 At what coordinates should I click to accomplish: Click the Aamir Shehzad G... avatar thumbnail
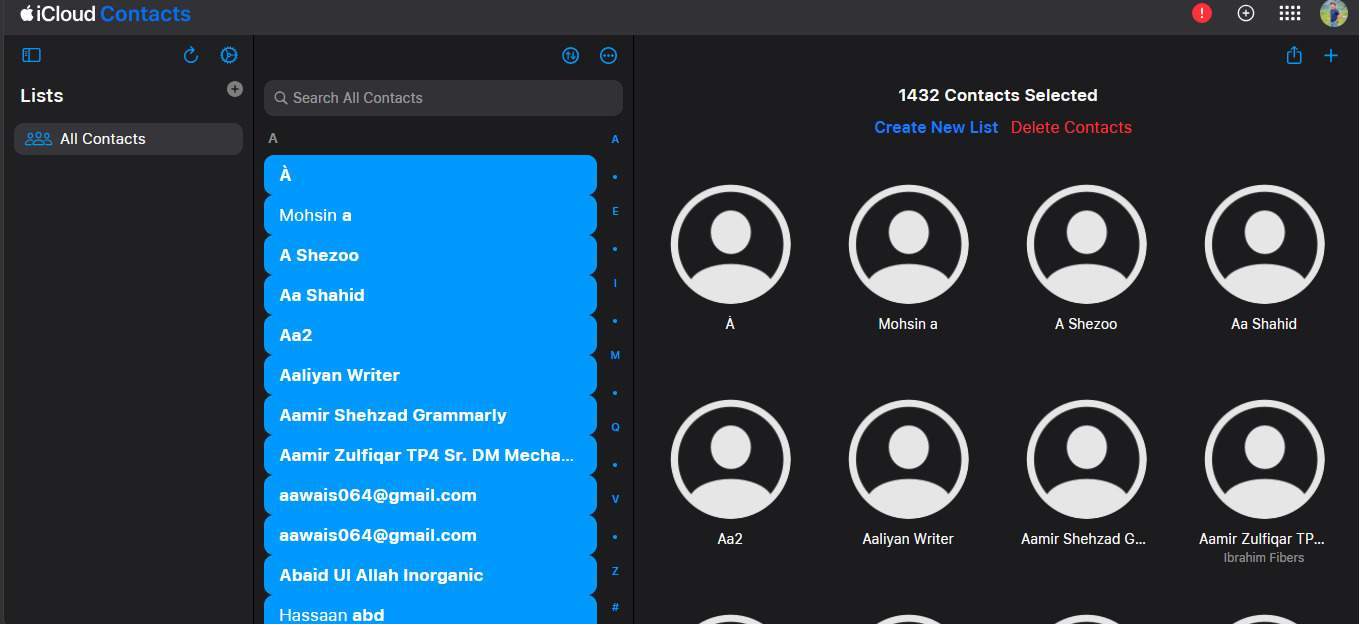1086,459
